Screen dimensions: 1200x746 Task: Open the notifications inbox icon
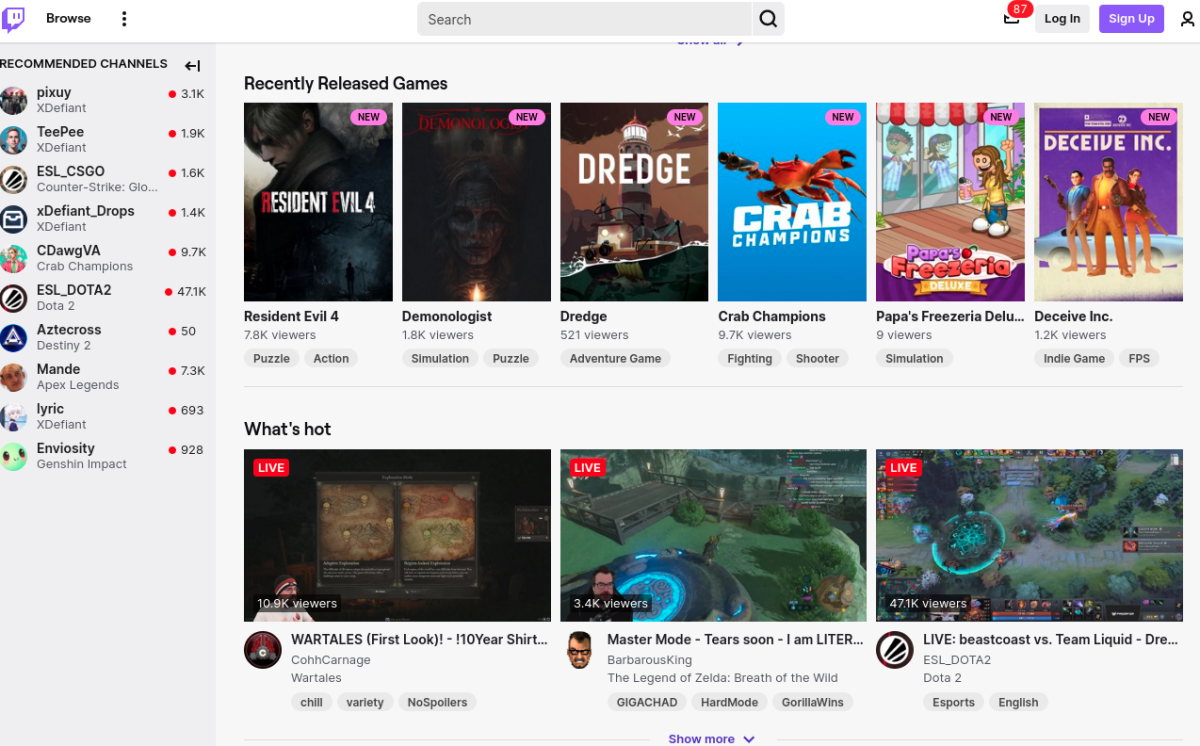(1011, 19)
